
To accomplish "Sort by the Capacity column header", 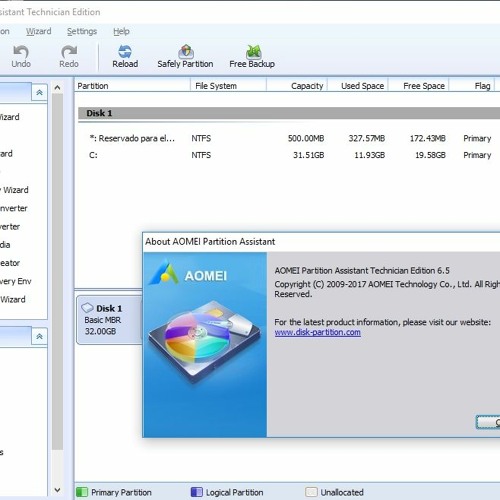I will (x=297, y=86).
